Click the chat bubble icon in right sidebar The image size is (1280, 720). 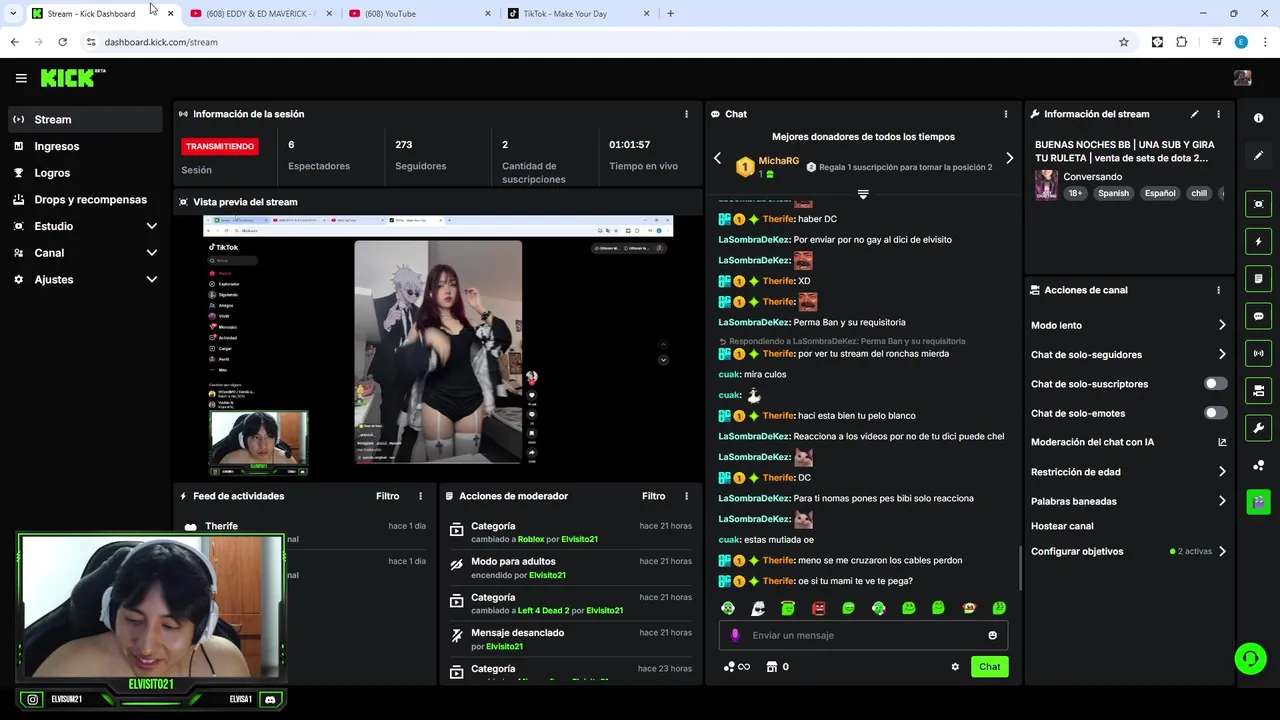point(1258,316)
